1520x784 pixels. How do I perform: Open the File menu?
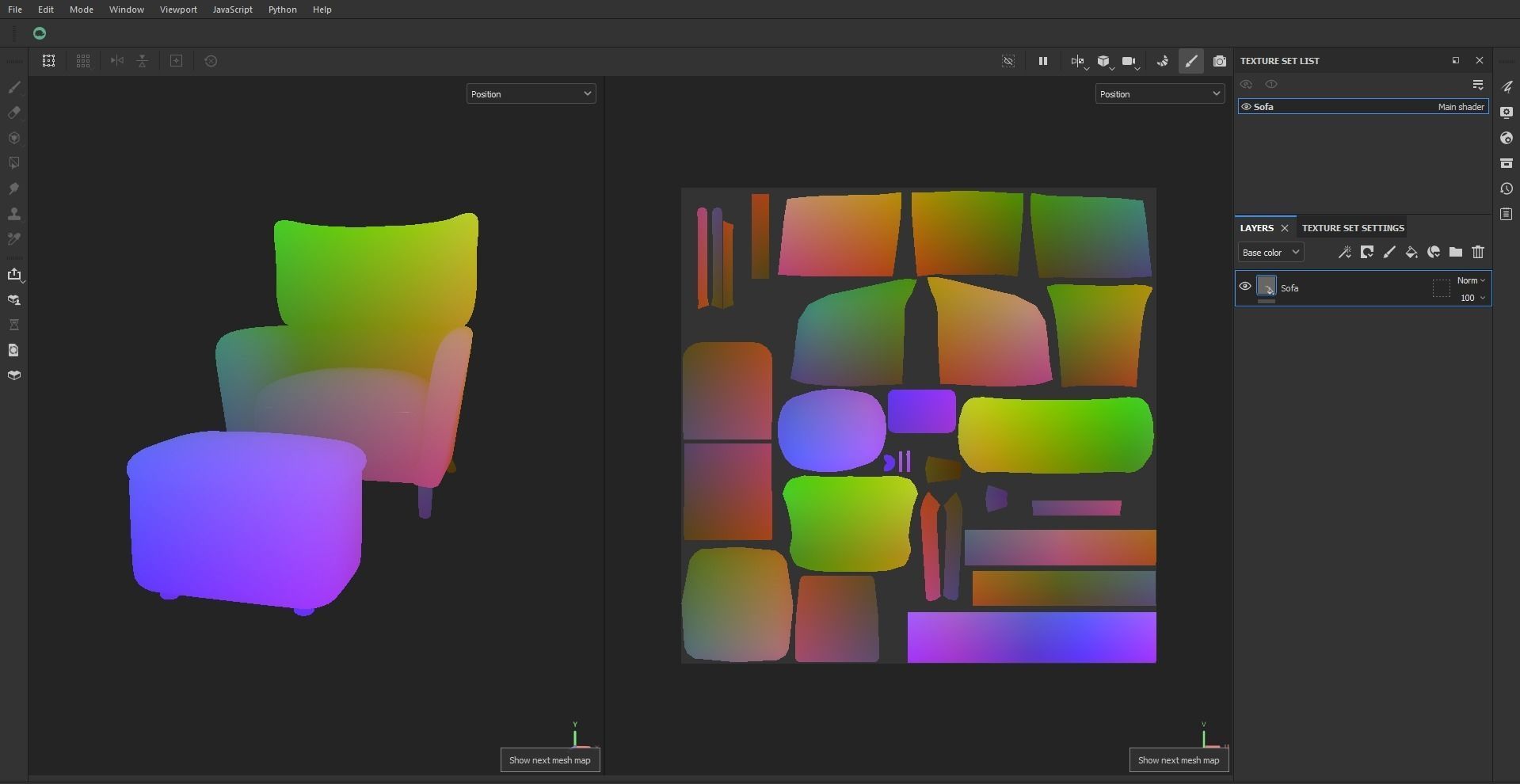coord(15,10)
